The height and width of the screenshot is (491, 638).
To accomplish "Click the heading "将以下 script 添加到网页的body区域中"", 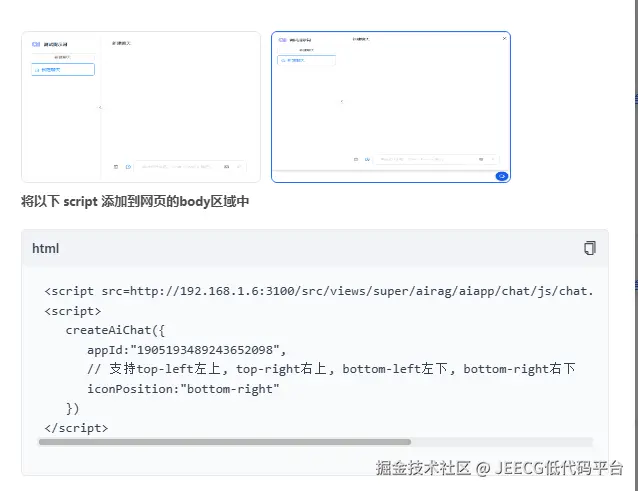I will pos(135,201).
